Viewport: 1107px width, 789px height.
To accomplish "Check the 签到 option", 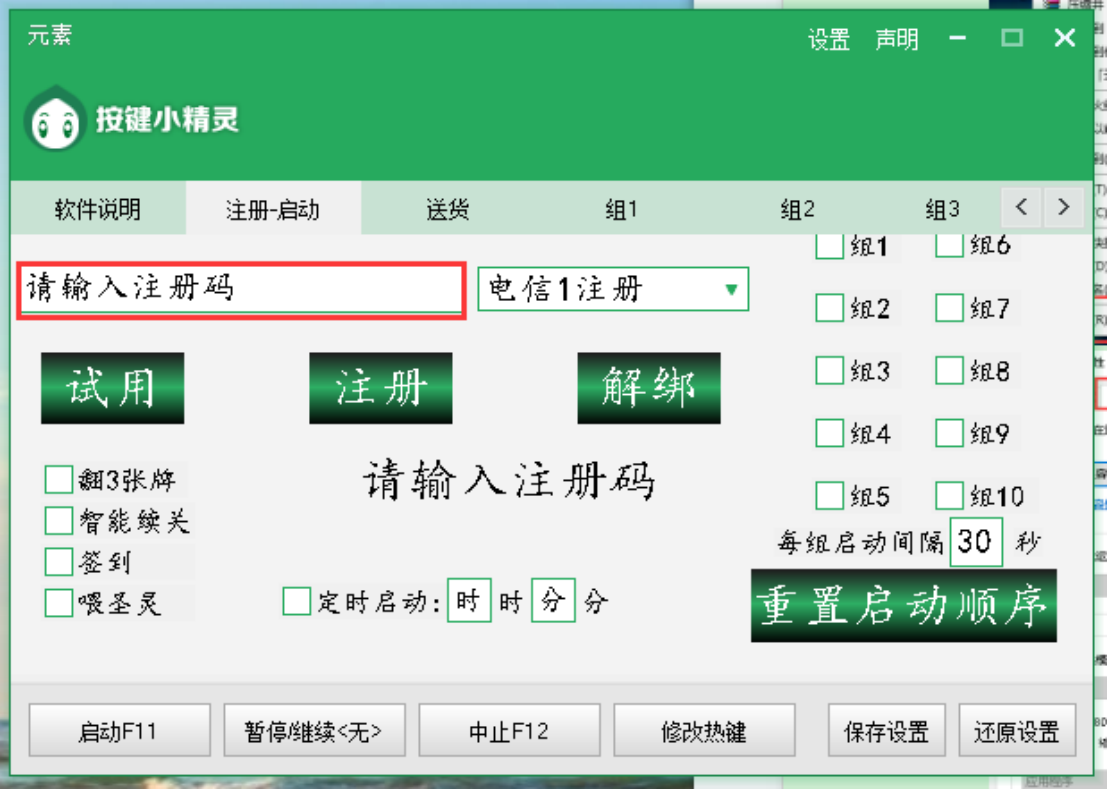I will pyautogui.click(x=59, y=562).
